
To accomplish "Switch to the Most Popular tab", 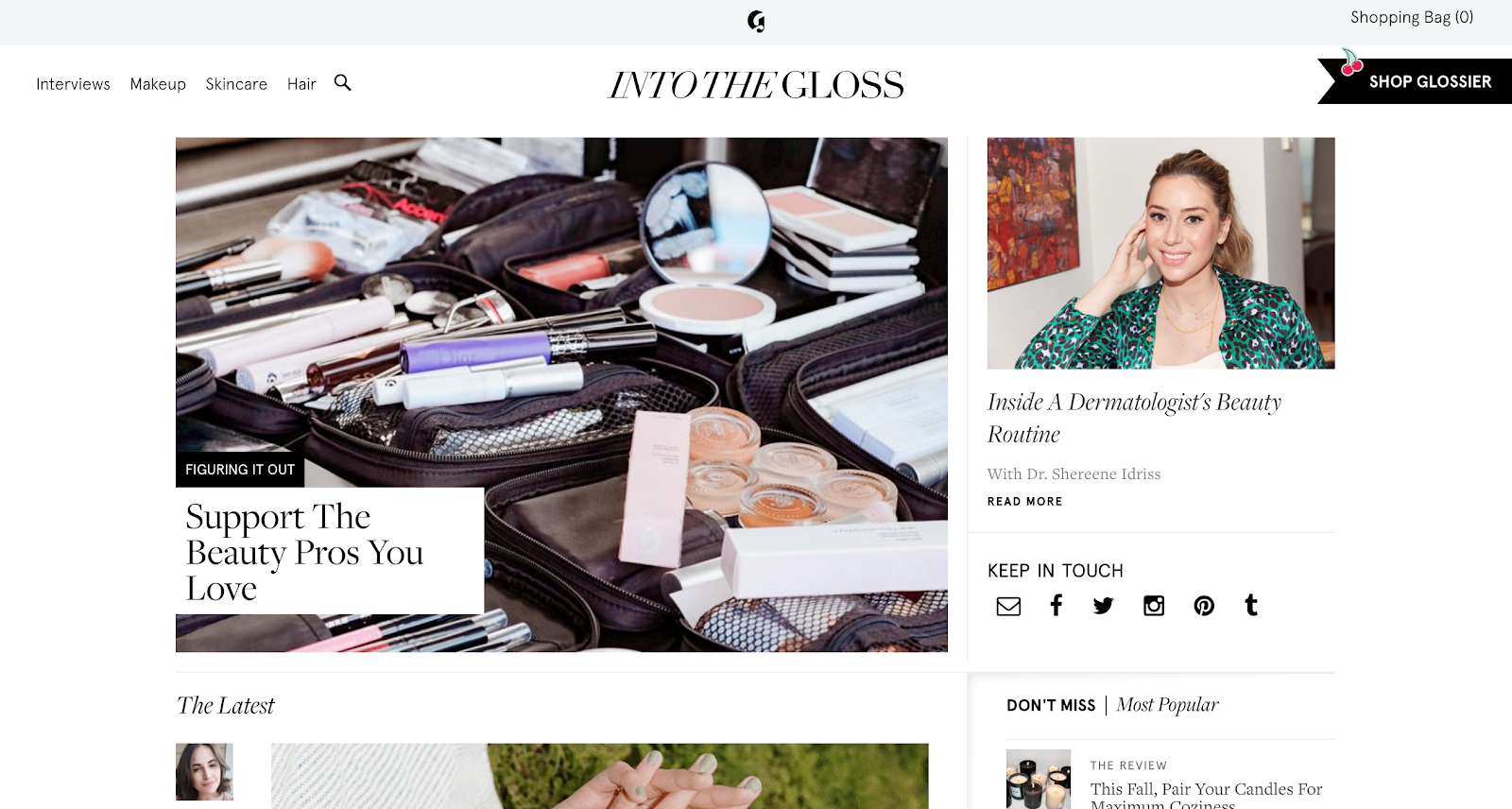I will (1167, 704).
